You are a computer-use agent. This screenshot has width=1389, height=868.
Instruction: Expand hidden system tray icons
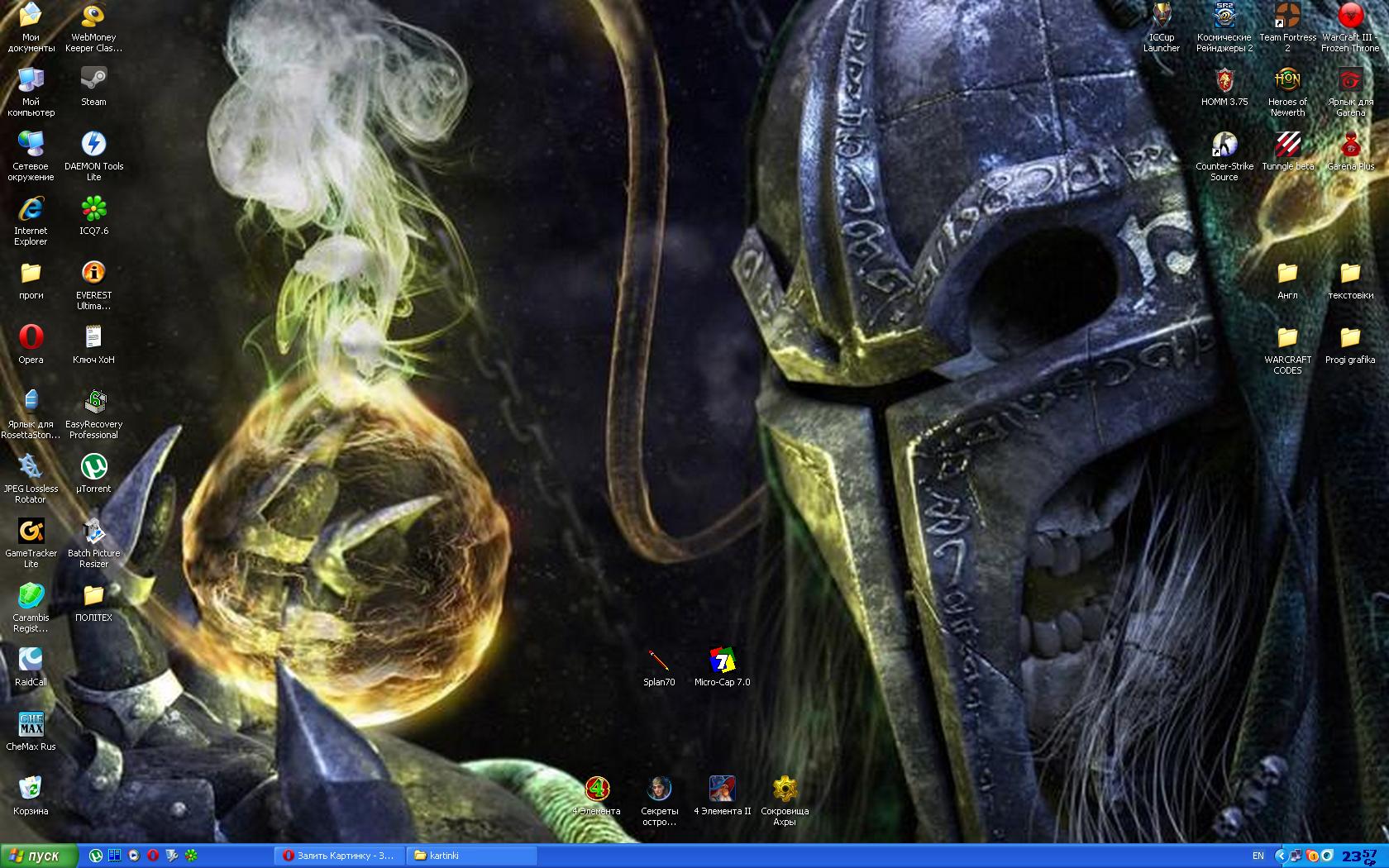pos(1281,856)
